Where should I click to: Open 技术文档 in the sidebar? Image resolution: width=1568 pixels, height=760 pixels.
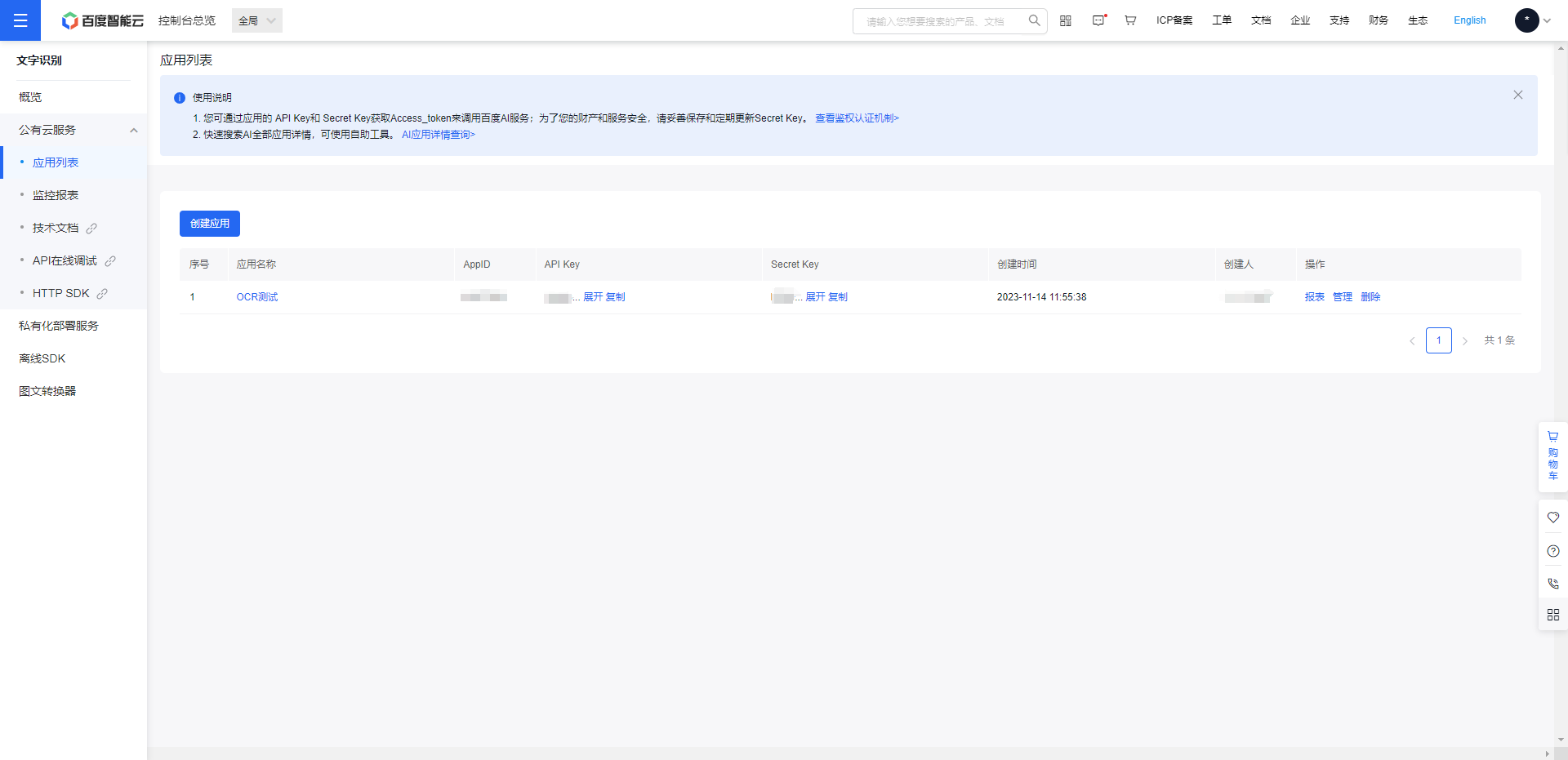coord(56,228)
